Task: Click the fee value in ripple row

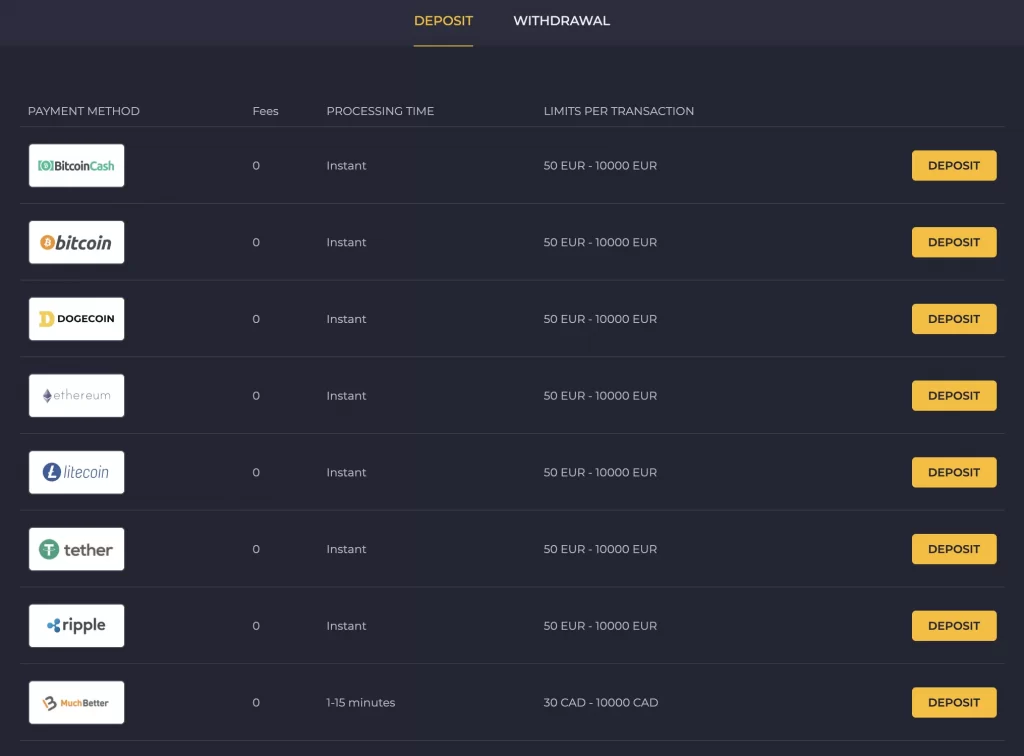Action: (x=256, y=625)
